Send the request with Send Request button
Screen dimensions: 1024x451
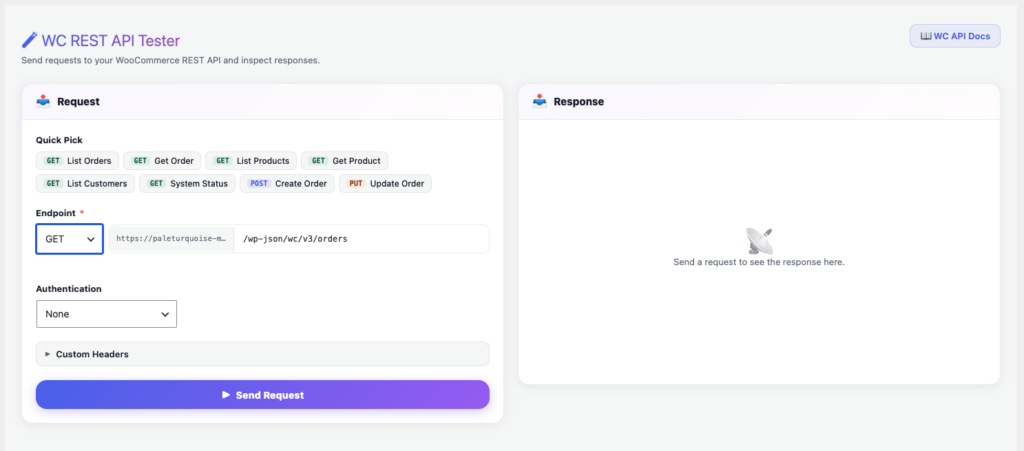(263, 395)
